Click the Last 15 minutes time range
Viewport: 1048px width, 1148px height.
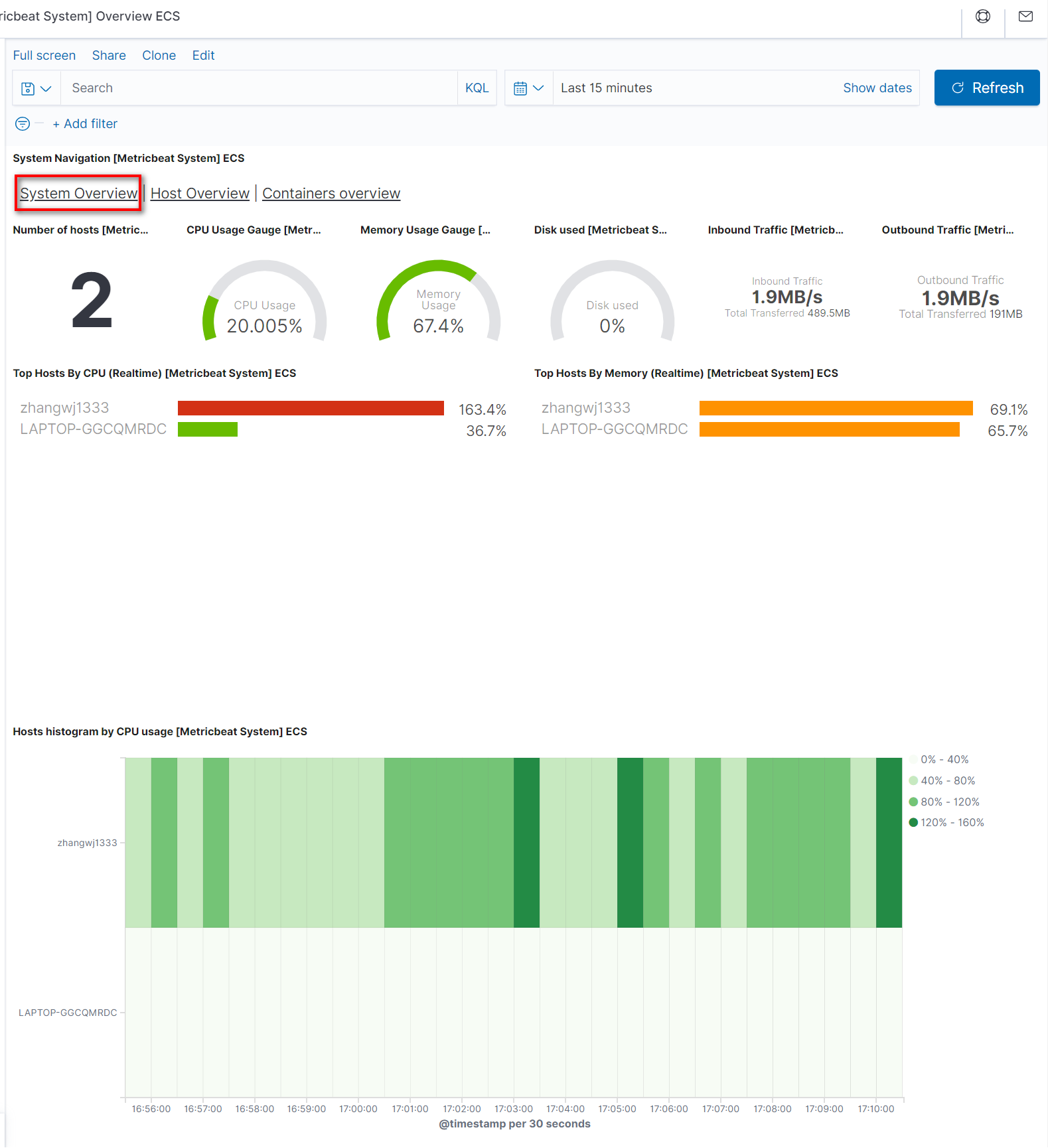point(606,88)
